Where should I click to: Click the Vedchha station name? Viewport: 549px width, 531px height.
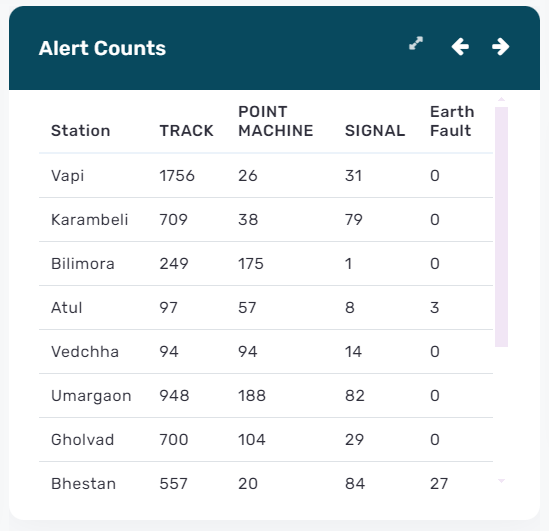click(85, 351)
